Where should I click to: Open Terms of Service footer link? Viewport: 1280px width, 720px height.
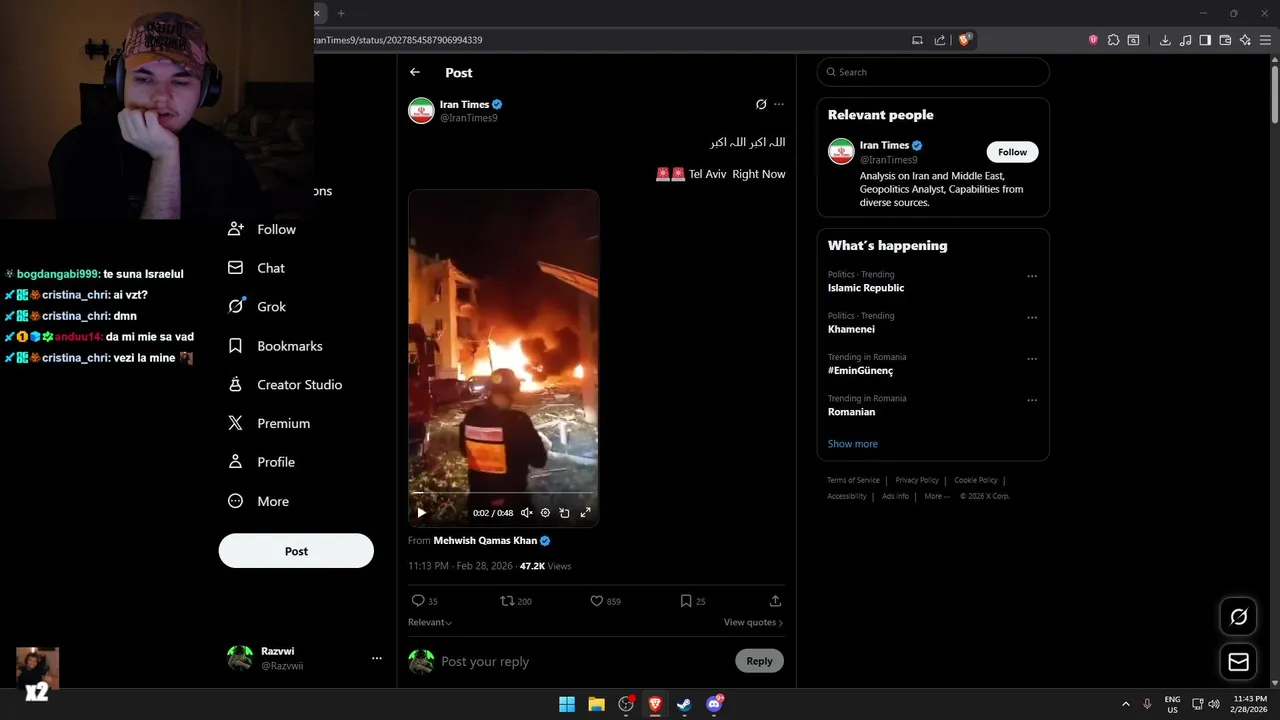(853, 480)
